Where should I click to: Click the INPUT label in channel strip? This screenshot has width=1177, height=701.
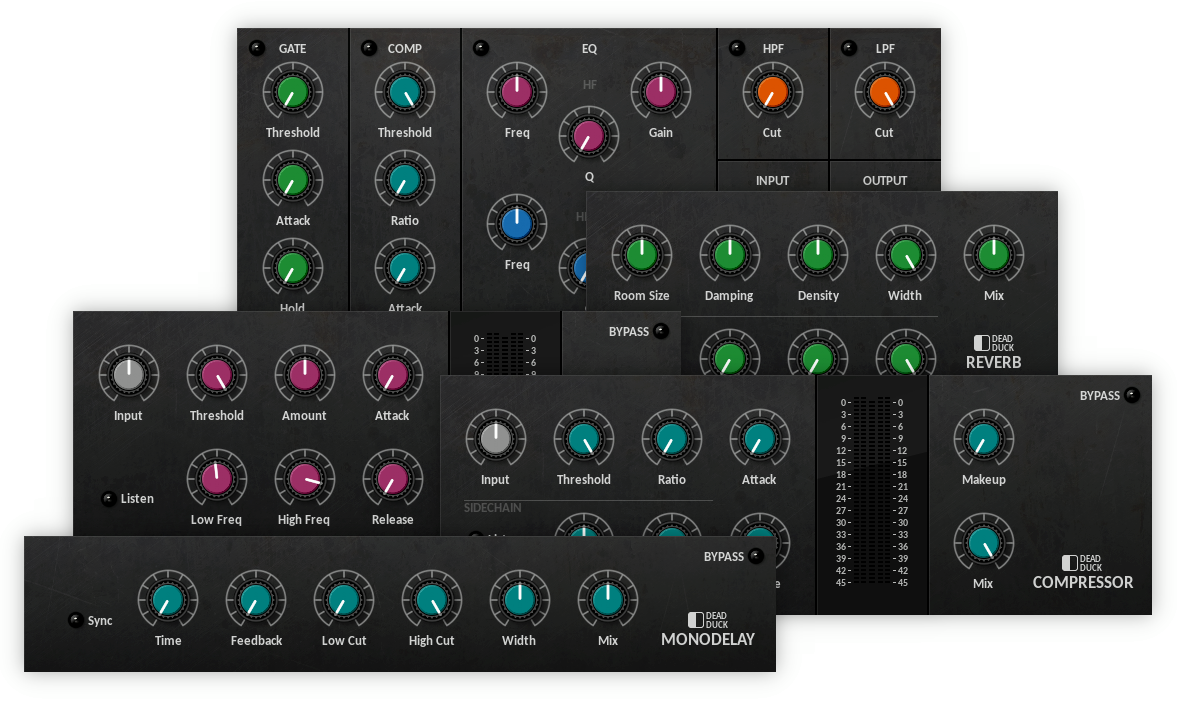tap(772, 180)
